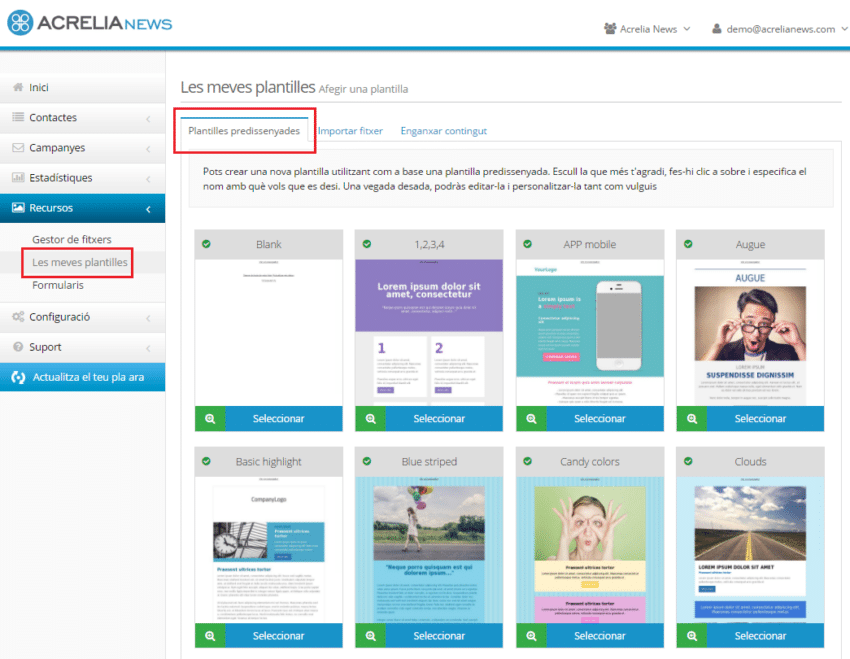Switch to Importar fitxer tab
The height and width of the screenshot is (659, 850).
coord(350,131)
